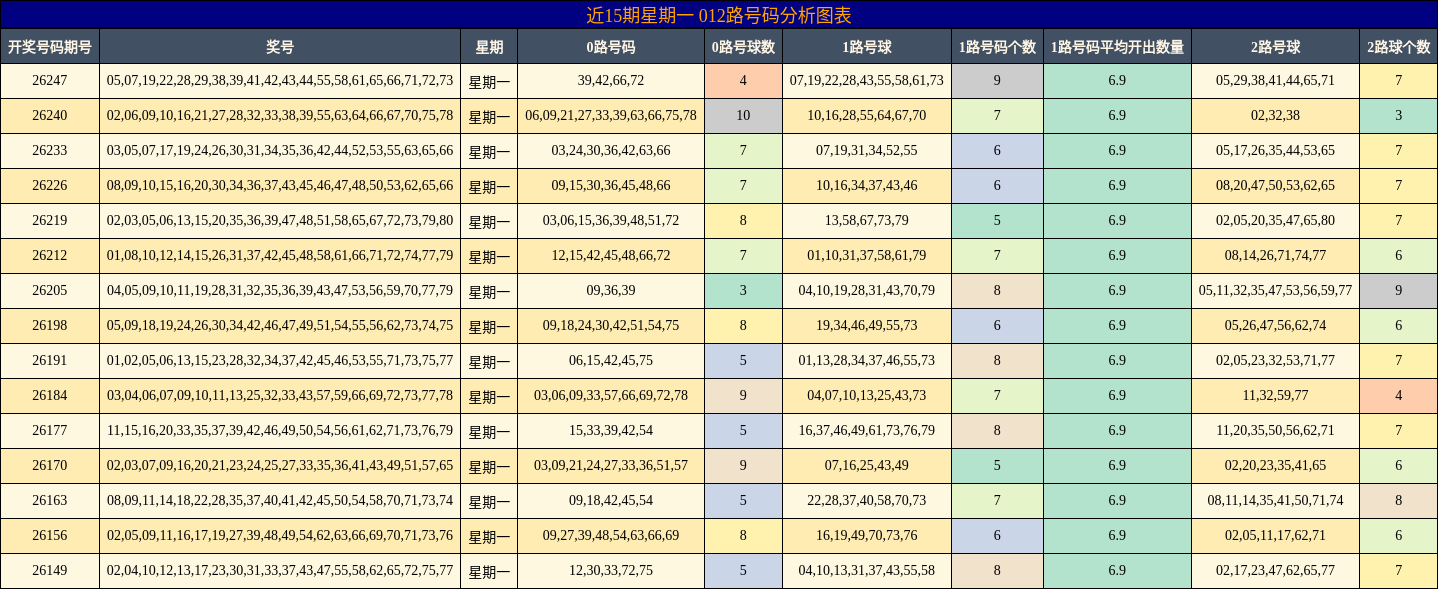Click the average 6.9 cell in row 26233

point(1117,151)
